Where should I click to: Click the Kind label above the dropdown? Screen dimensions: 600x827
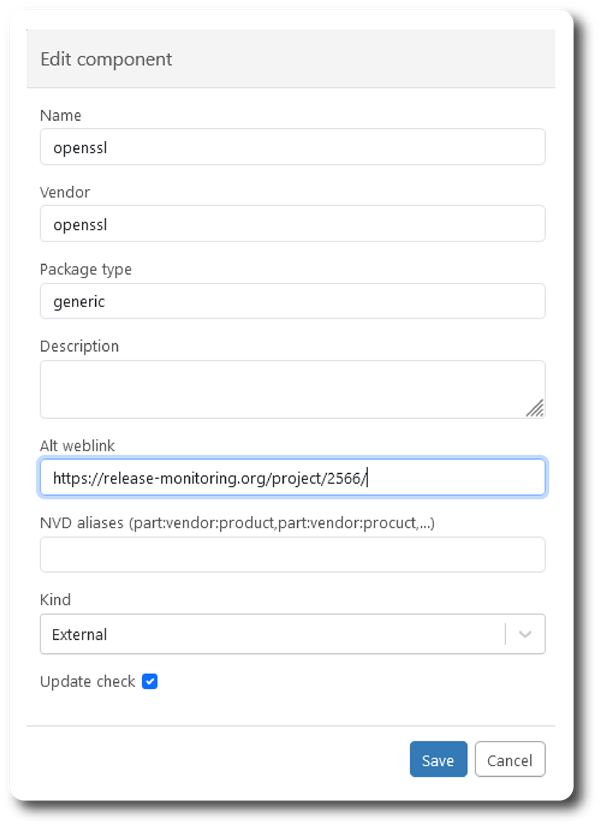tap(55, 600)
